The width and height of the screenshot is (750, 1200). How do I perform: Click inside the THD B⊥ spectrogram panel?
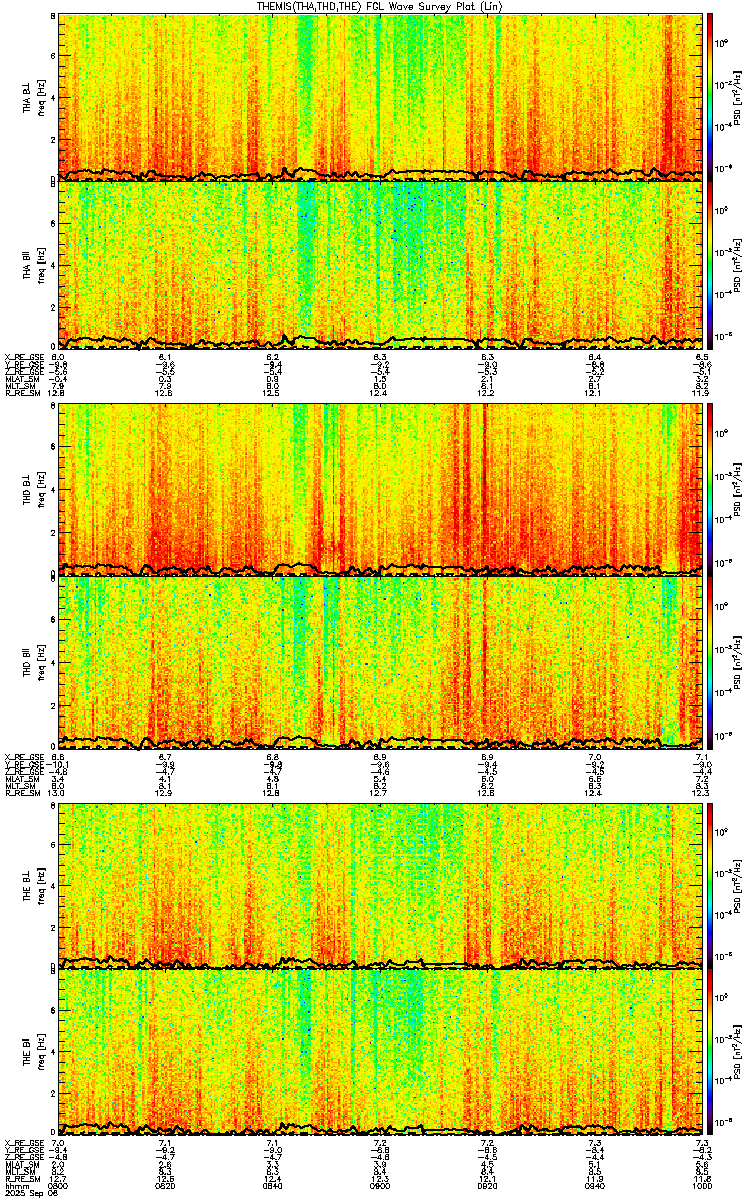(x=382, y=489)
